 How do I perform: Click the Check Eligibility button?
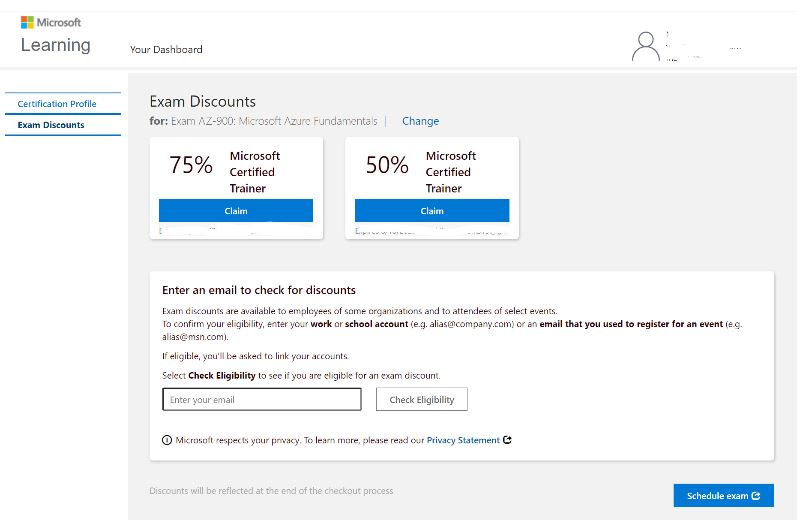[422, 399]
